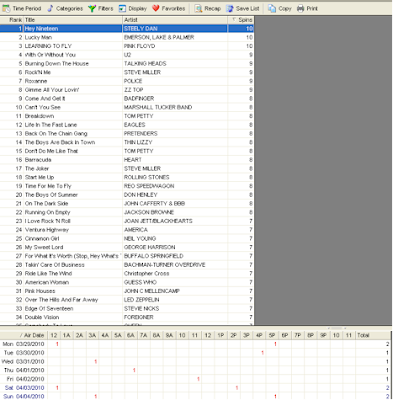This screenshot has height=400, width=393.
Task: Select the PINK FLOYD artist cell
Action: click(x=175, y=46)
